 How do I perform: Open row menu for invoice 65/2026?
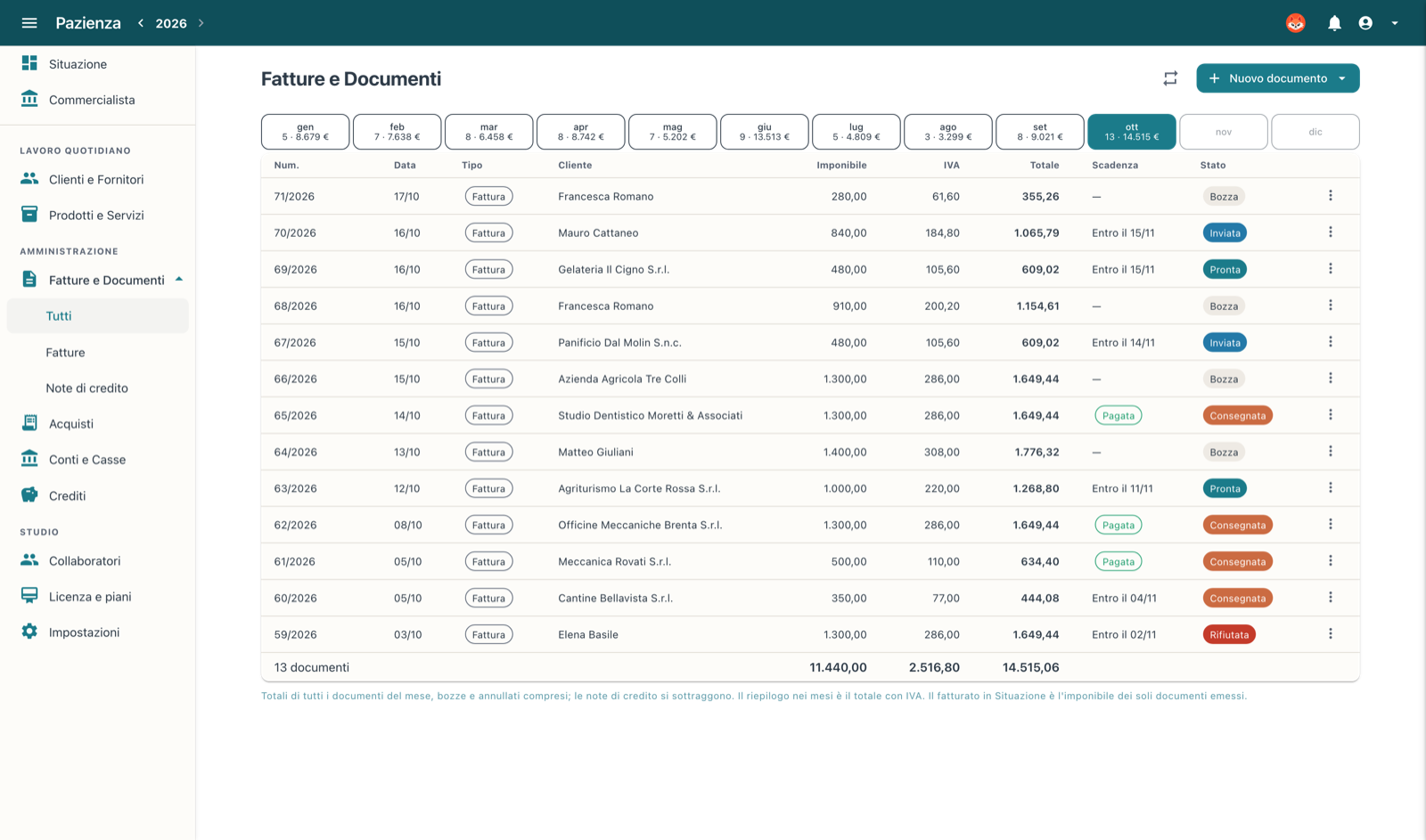point(1331,415)
